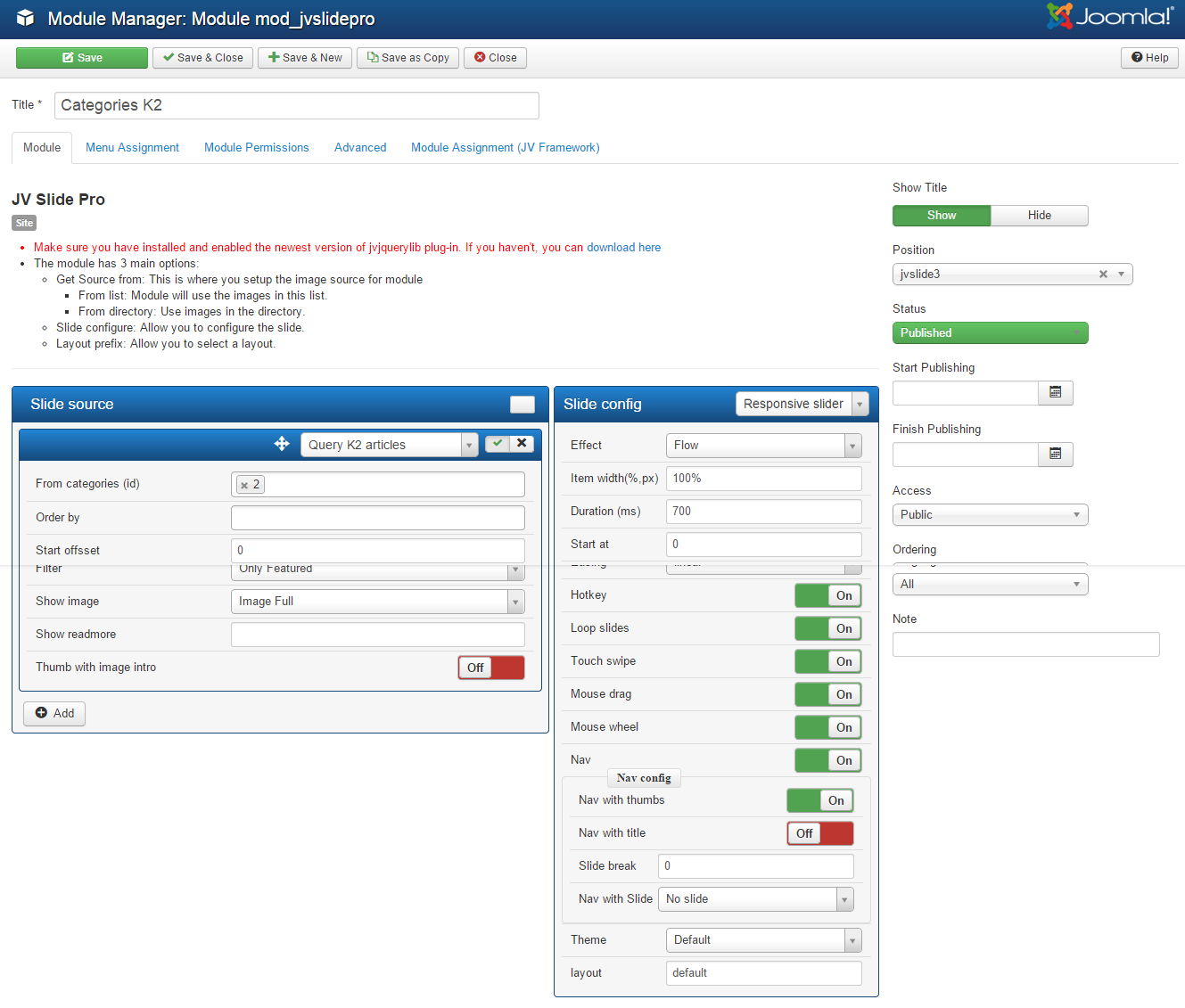Toggle the Touch swipe switch
The width and height of the screenshot is (1185, 1008).
[x=828, y=661]
